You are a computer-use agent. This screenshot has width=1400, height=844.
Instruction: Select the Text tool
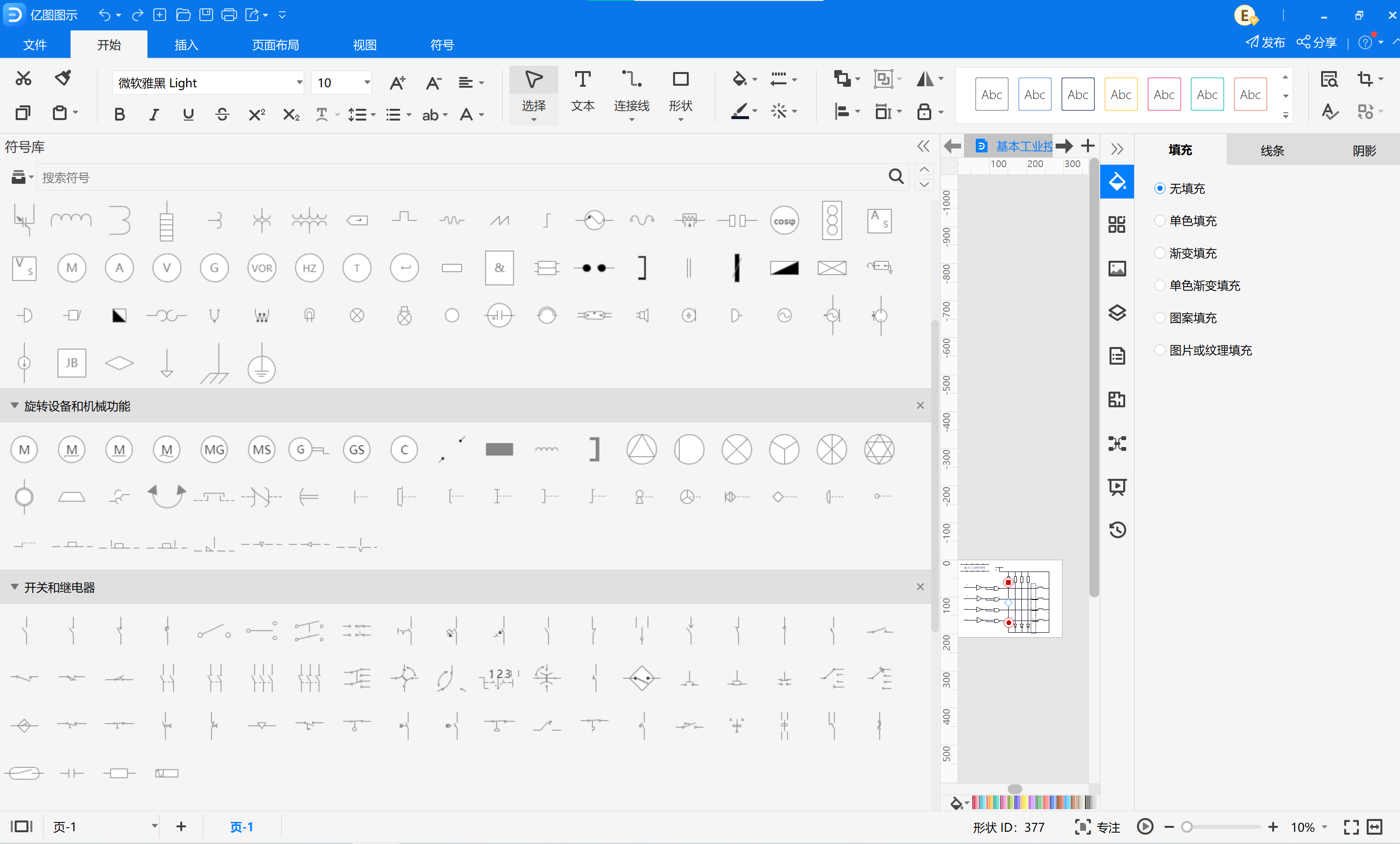coord(582,92)
